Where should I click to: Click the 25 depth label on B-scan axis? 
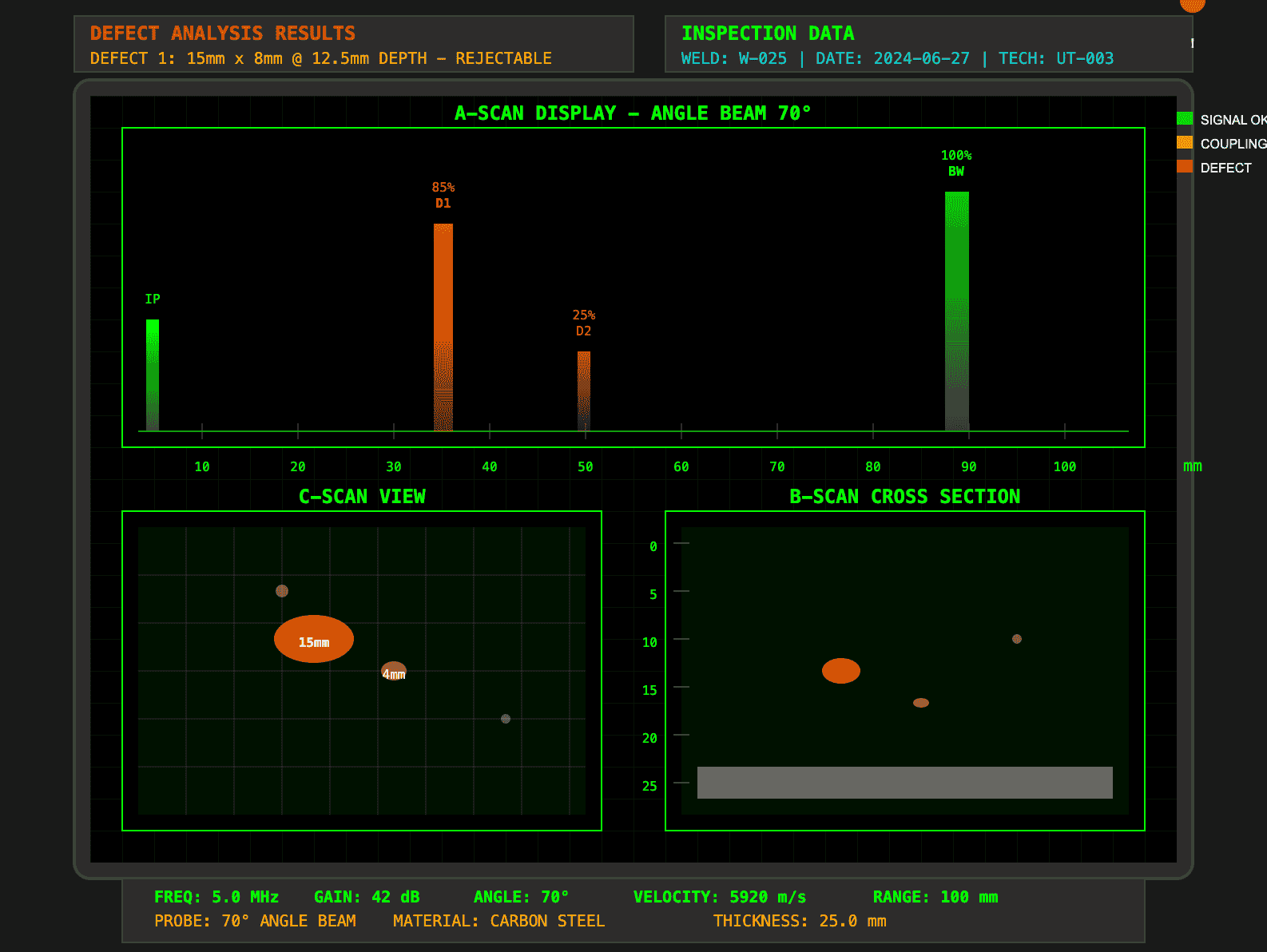(x=649, y=786)
